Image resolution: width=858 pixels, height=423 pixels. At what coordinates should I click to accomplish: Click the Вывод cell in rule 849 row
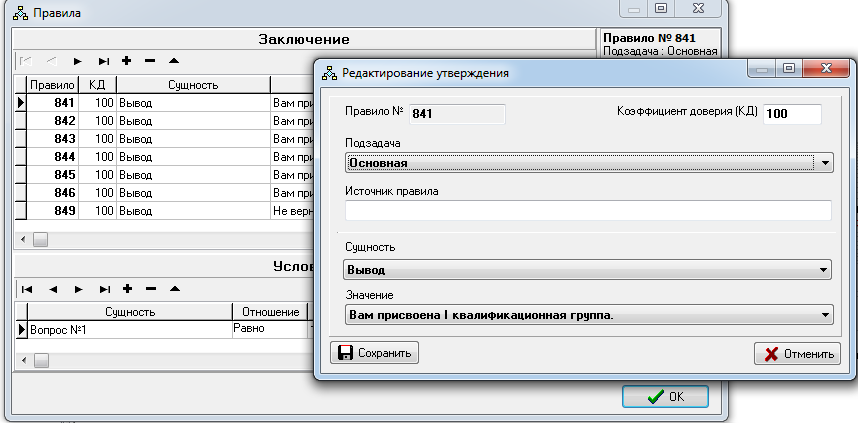click(x=193, y=211)
